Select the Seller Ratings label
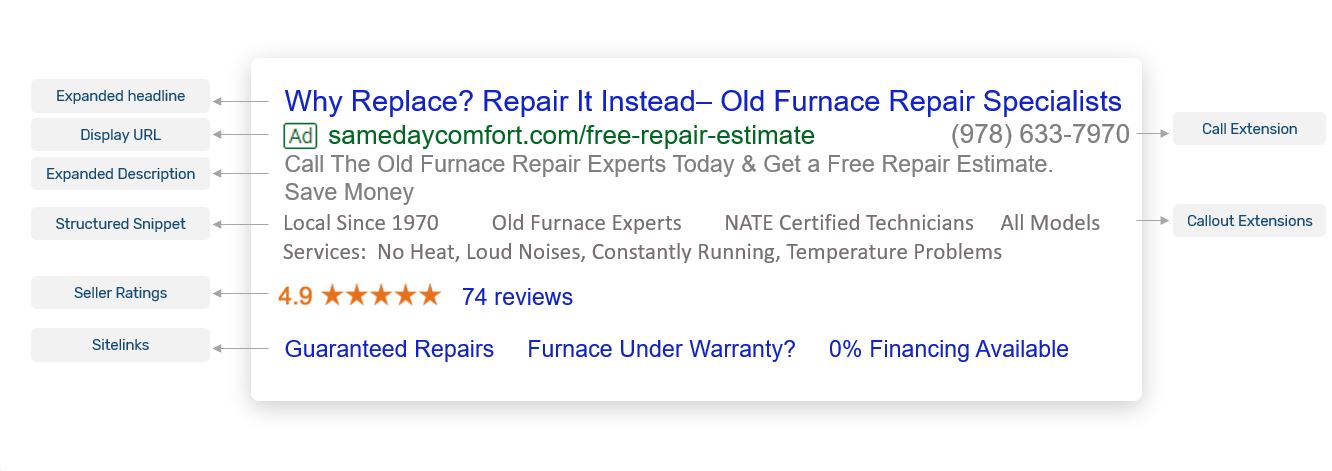The image size is (1332, 471). (121, 293)
